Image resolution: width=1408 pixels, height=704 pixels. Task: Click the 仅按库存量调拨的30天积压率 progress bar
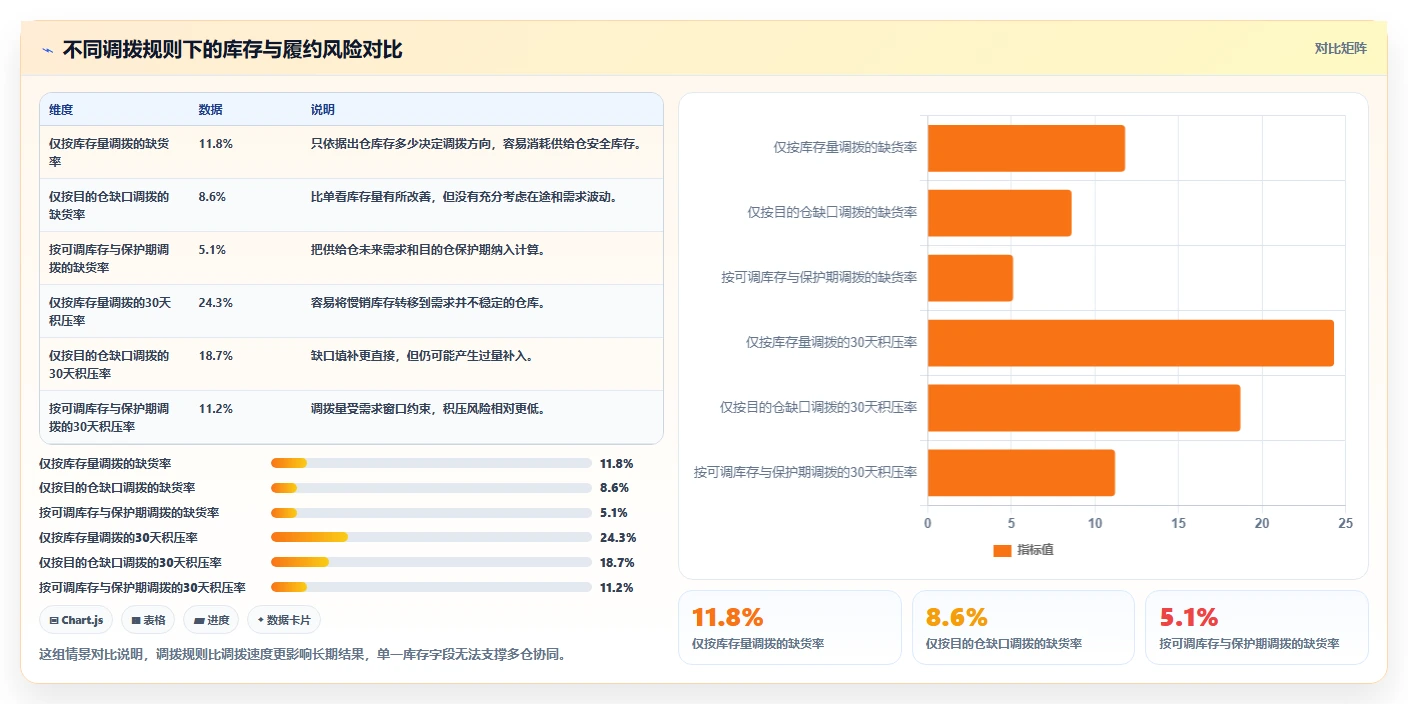point(431,537)
